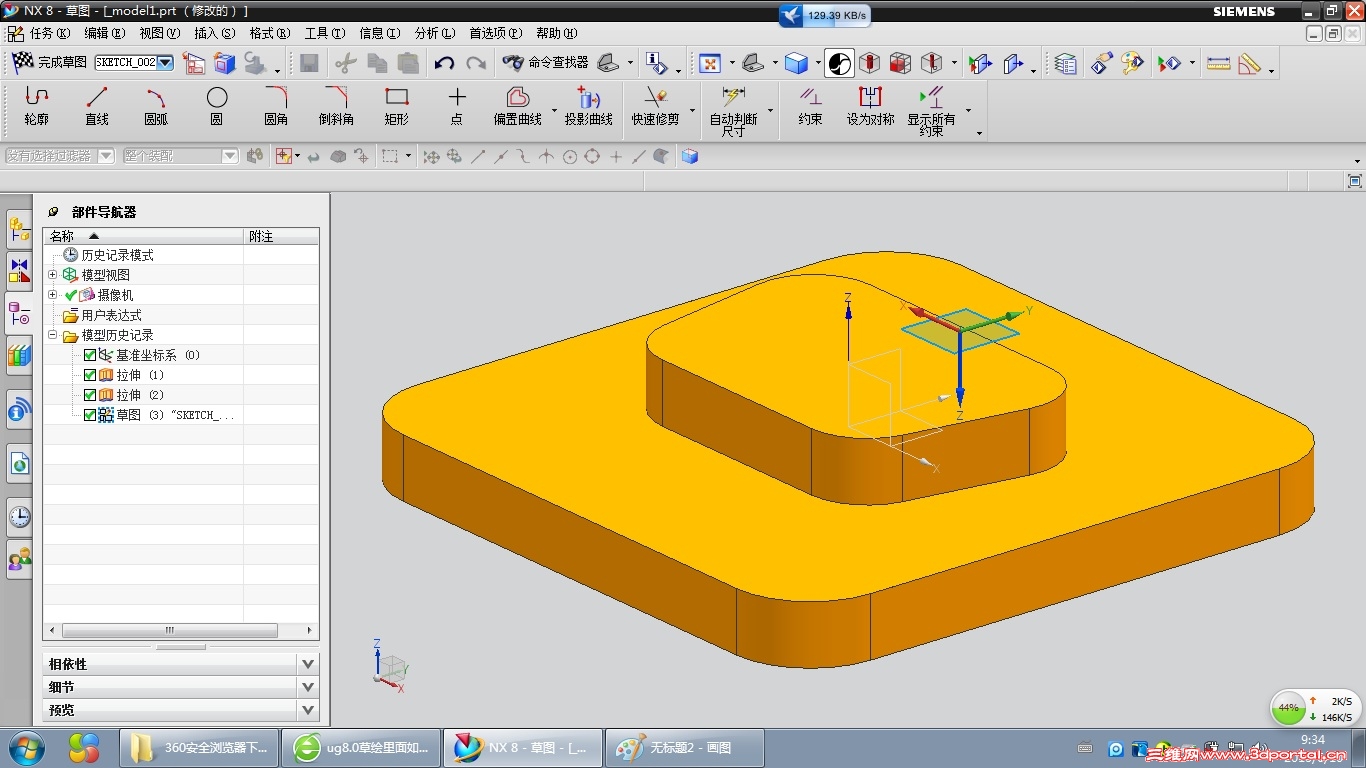Open the 编辑 menu
The height and width of the screenshot is (768, 1366).
tap(105, 33)
